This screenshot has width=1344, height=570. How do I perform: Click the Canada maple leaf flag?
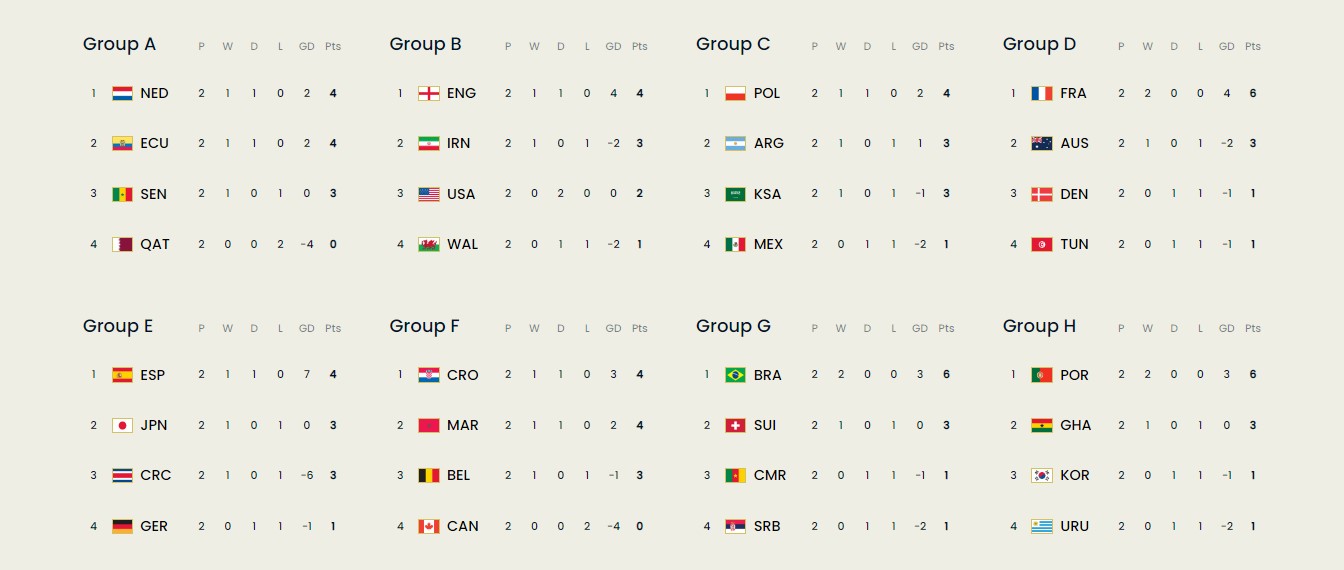point(429,526)
